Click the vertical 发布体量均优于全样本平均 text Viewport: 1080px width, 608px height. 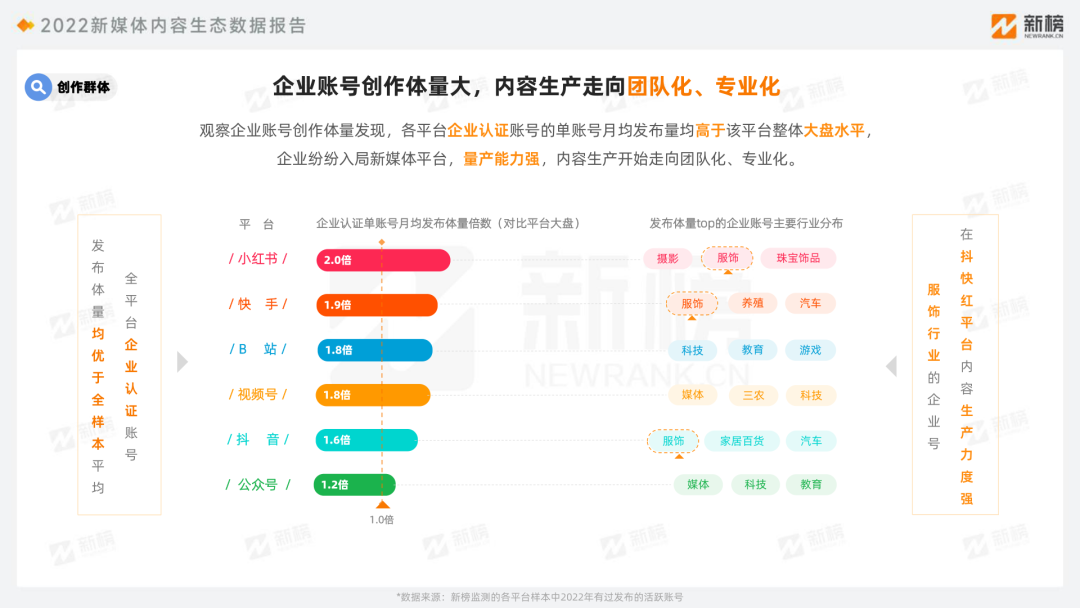[x=98, y=366]
